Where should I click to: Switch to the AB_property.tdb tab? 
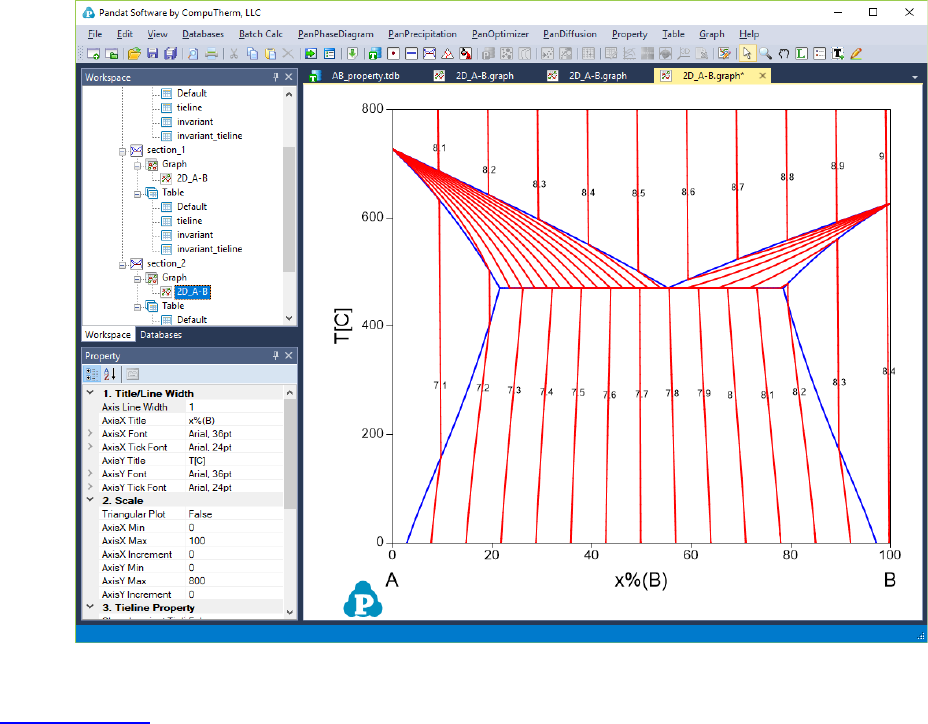[365, 76]
